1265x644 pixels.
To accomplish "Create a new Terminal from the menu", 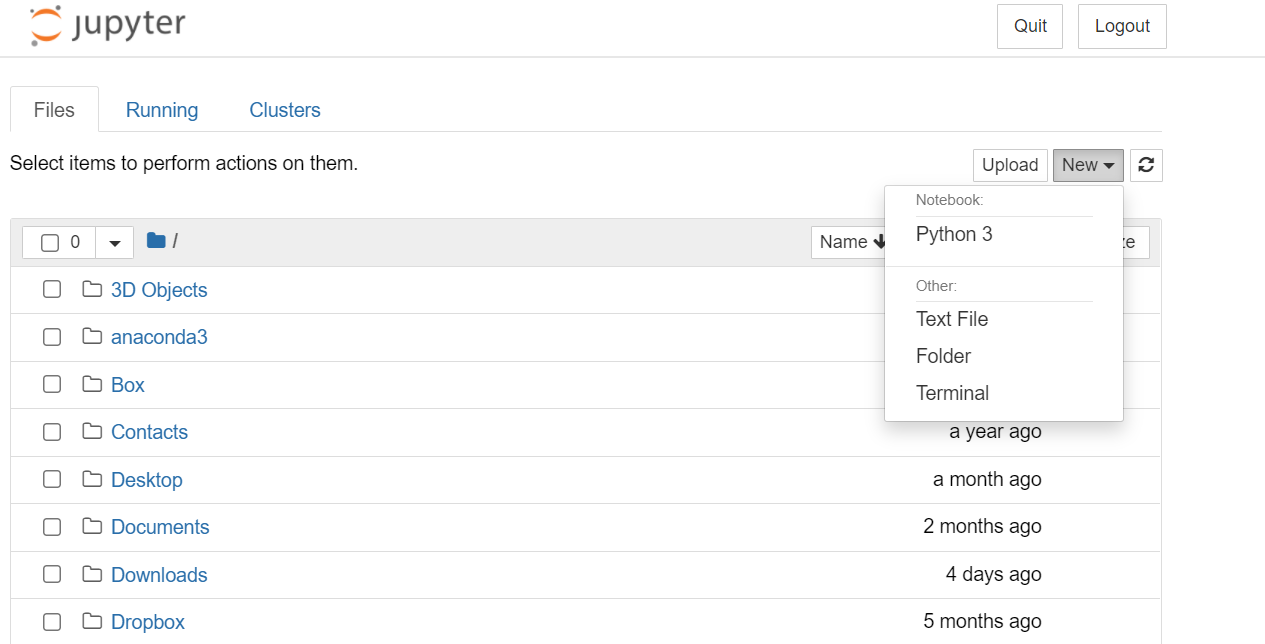I will tap(952, 393).
